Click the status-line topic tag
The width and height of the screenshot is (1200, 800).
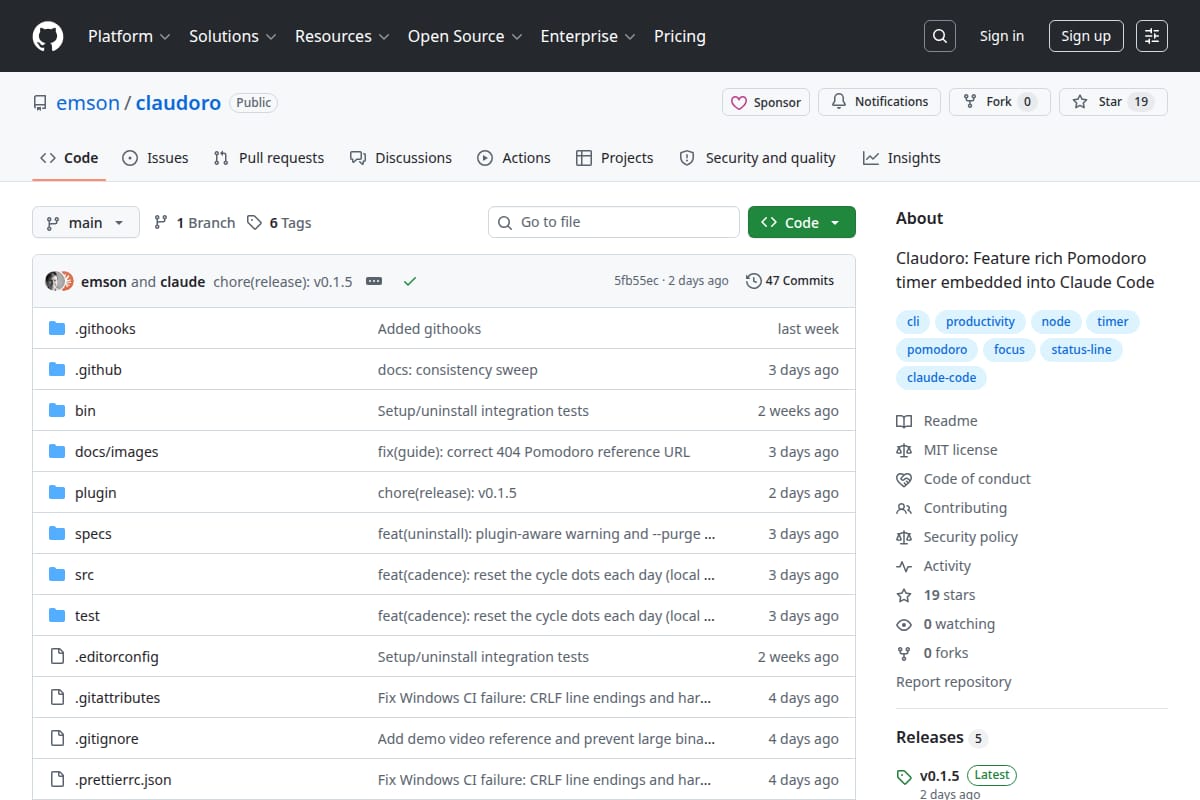pyautogui.click(x=1081, y=350)
